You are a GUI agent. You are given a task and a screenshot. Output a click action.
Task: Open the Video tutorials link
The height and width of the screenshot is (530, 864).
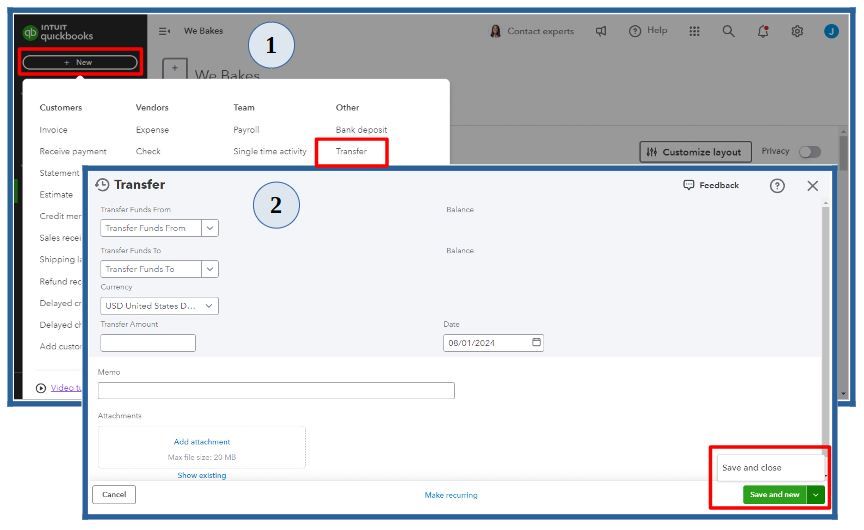click(66, 388)
